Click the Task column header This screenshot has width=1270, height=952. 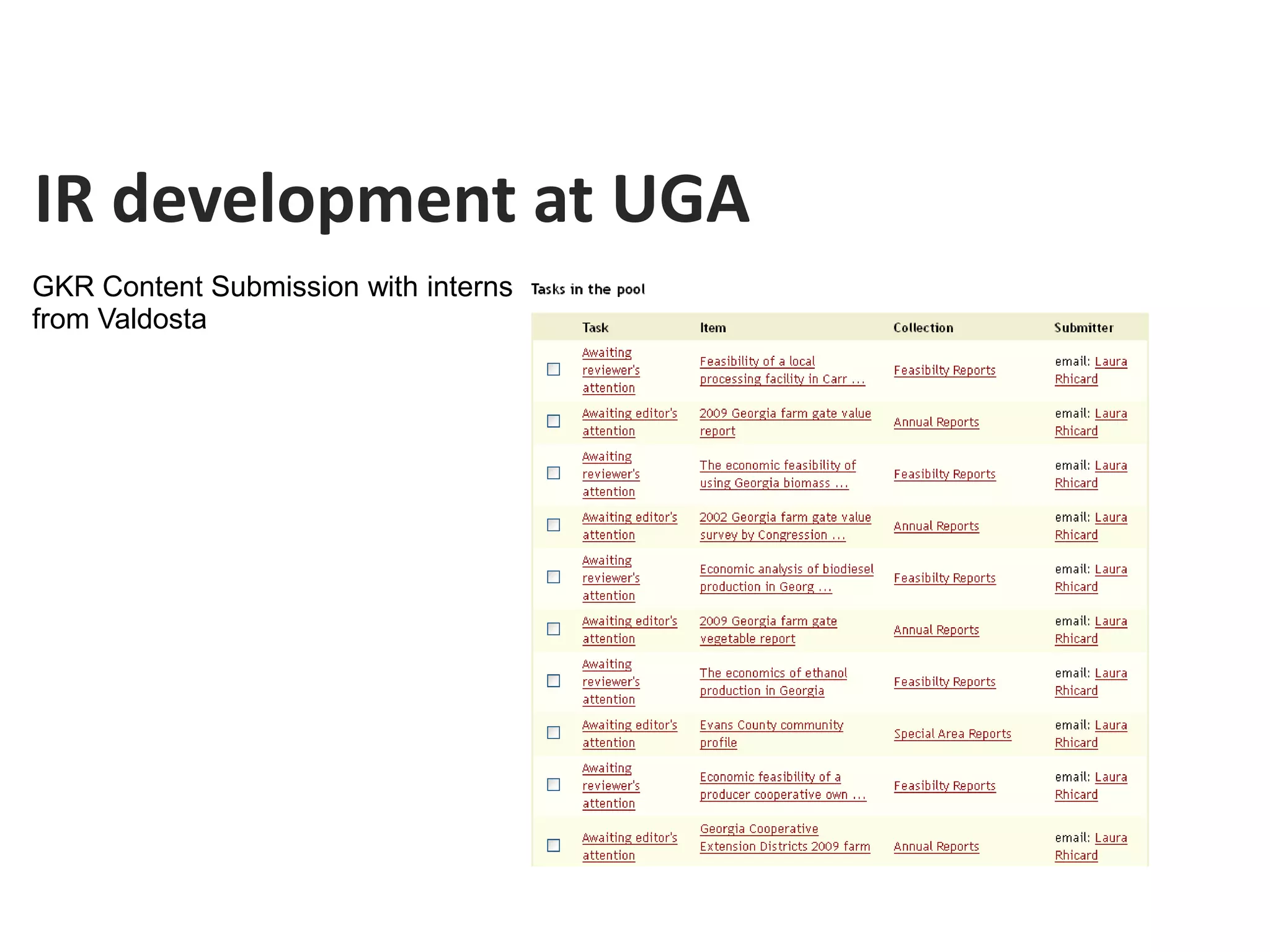595,328
